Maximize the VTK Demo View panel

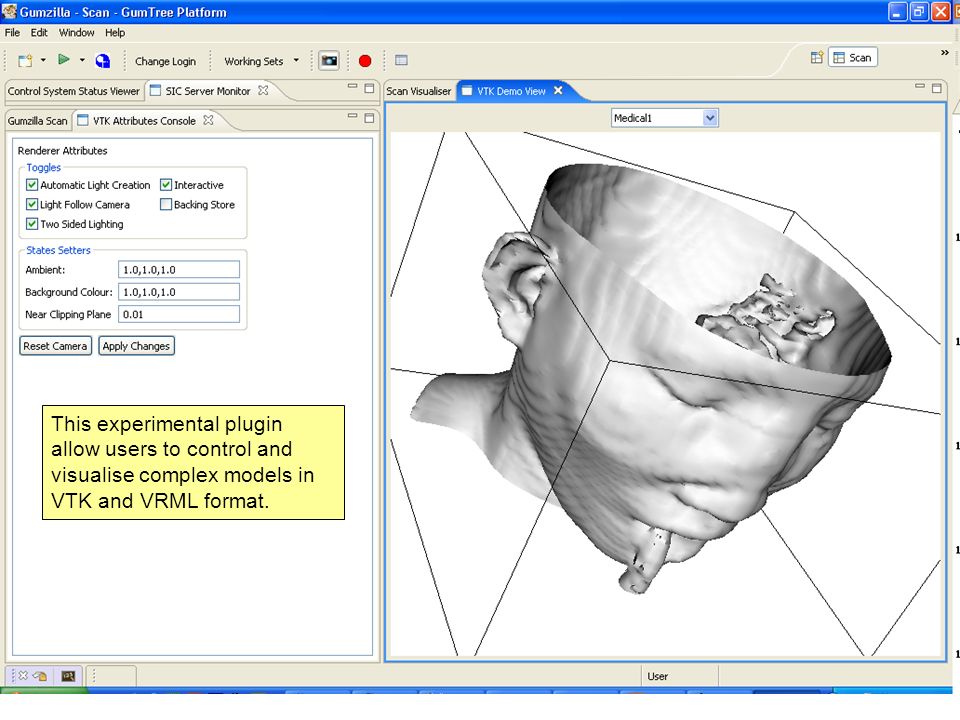tap(937, 88)
